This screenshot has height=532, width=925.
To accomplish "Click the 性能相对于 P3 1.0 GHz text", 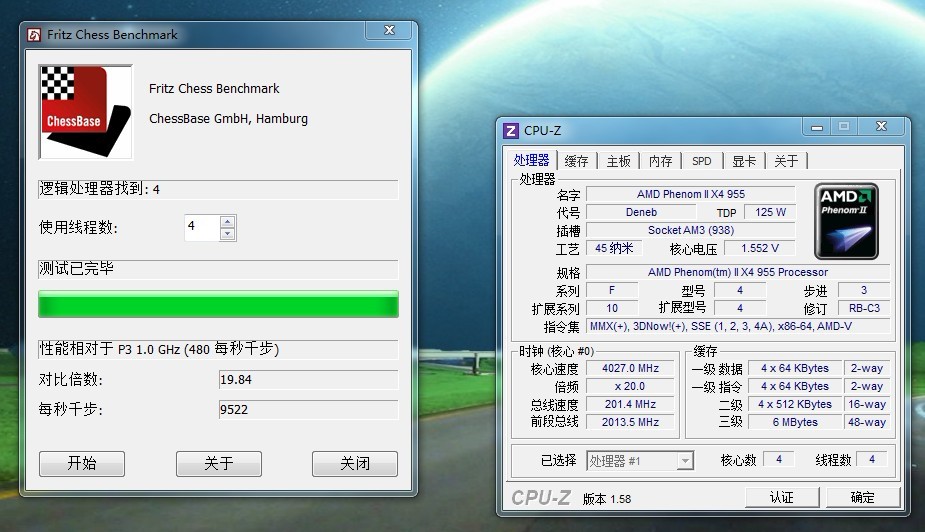I will 159,349.
